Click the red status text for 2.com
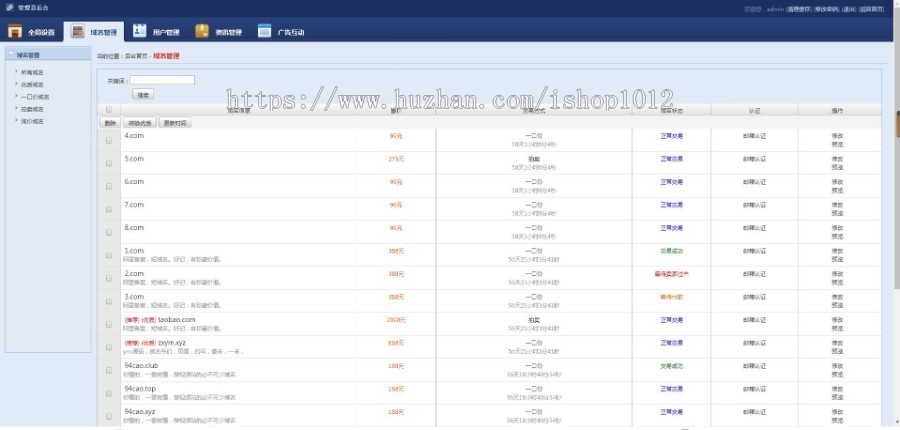 pos(671,274)
